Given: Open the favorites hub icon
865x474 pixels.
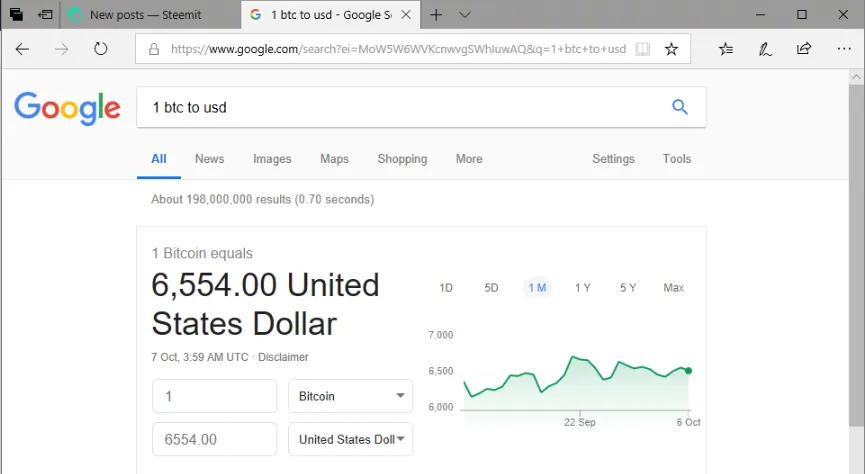Looking at the screenshot, I should (x=726, y=49).
